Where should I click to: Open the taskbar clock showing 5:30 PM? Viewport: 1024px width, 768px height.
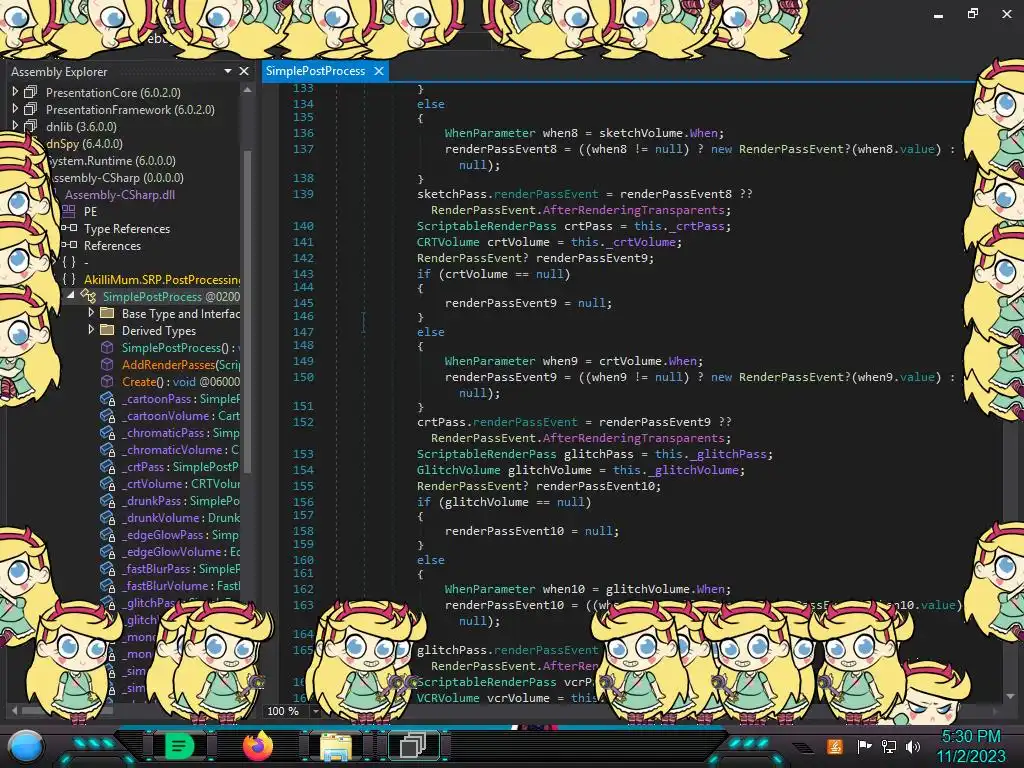971,746
